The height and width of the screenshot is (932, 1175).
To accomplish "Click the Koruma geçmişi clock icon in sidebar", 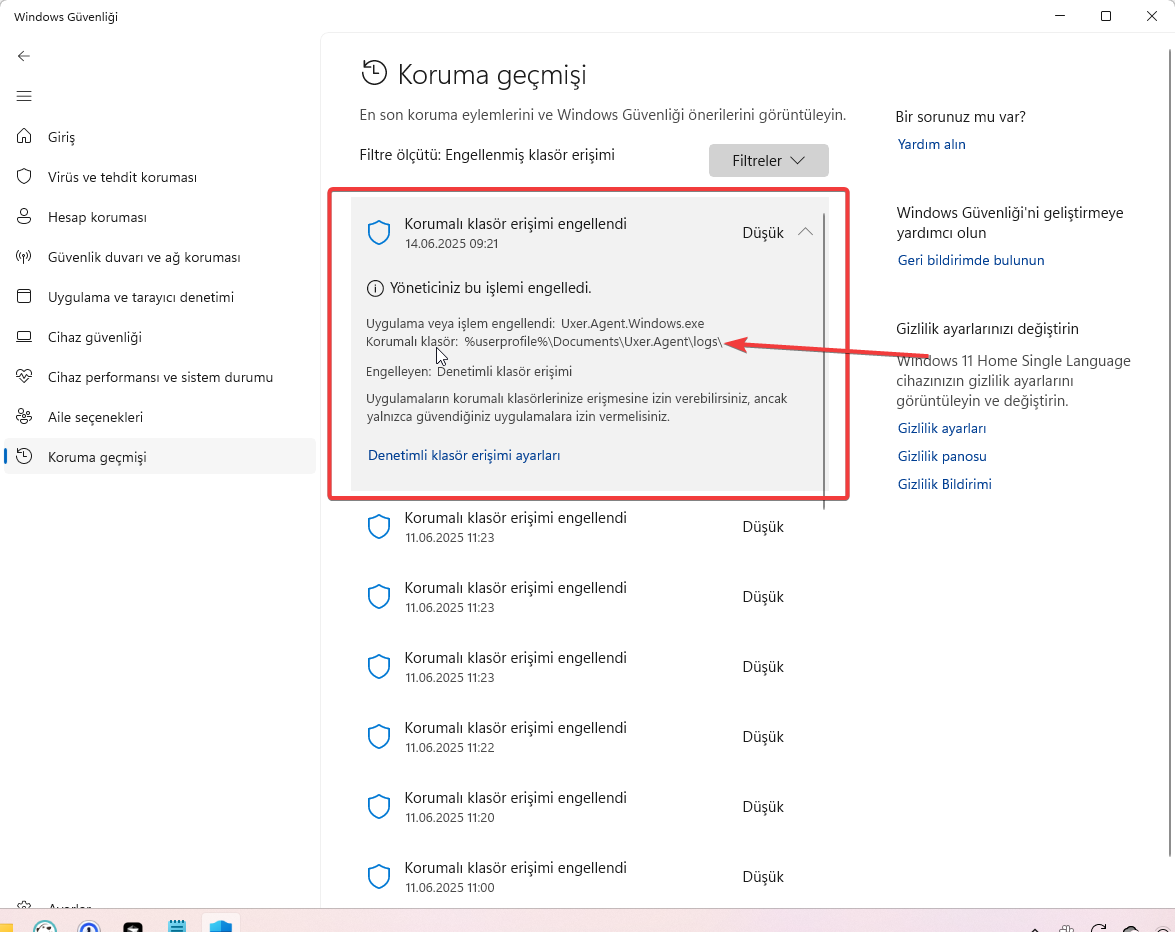I will (24, 456).
